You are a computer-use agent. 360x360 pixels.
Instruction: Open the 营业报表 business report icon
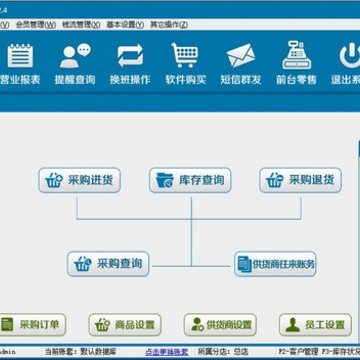20,63
